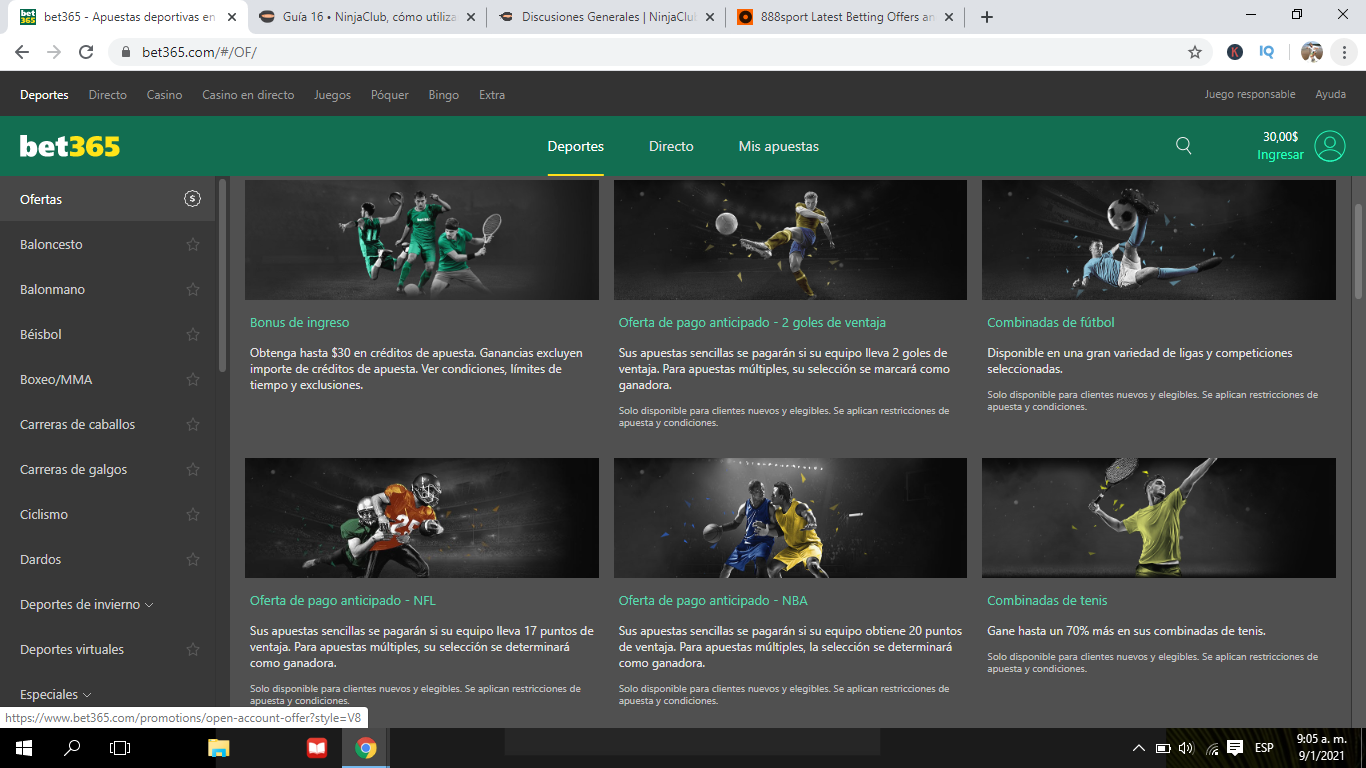Click the Ingresar deposit link
The height and width of the screenshot is (768, 1366).
(1280, 155)
